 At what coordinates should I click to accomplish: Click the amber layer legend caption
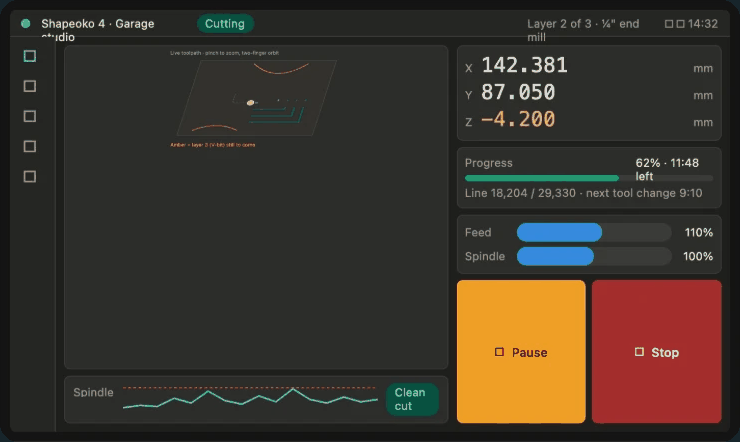point(213,145)
